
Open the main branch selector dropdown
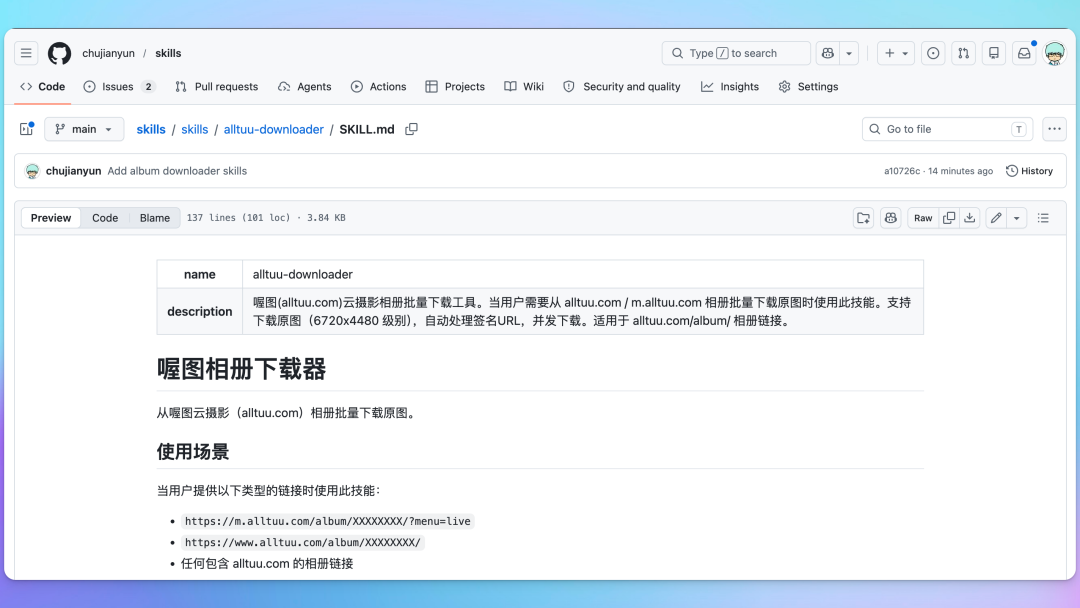click(x=84, y=129)
